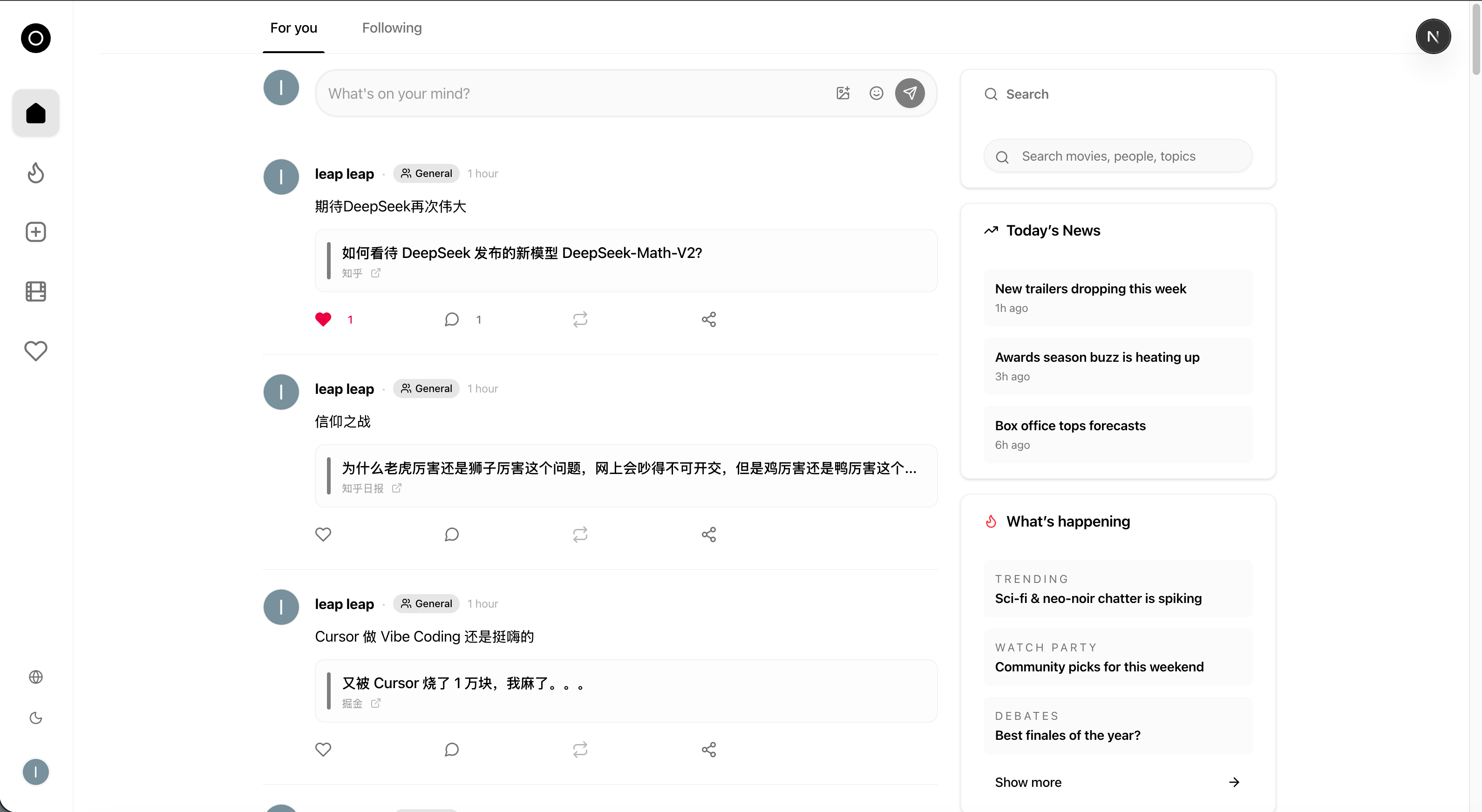Screen dimensions: 1482x812
Task: Click the create post plus icon in sidebar
Action: tap(36, 232)
